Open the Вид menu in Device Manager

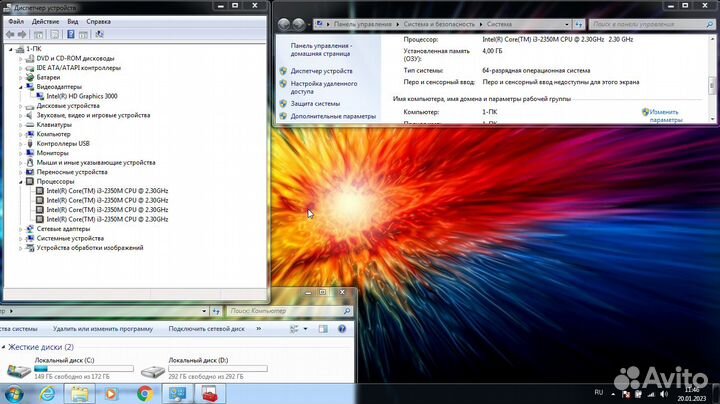coord(73,22)
